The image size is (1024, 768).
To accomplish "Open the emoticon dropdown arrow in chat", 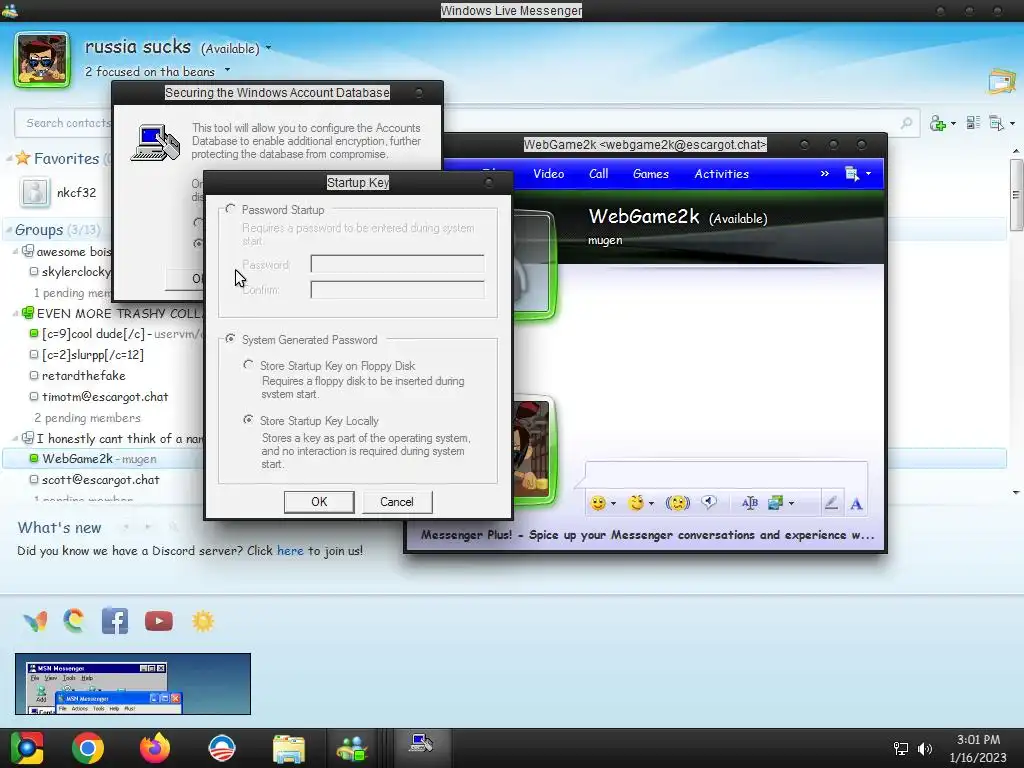I will tap(613, 504).
